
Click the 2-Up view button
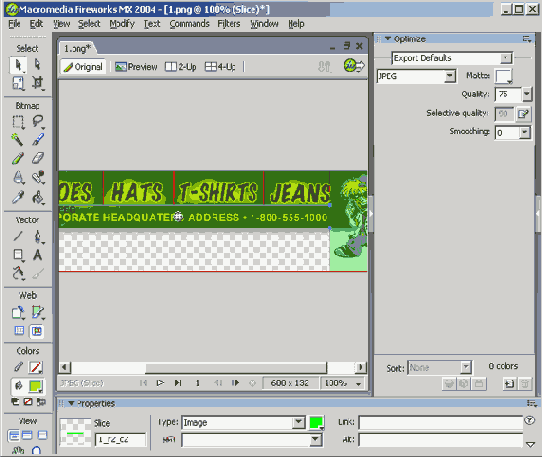point(181,66)
